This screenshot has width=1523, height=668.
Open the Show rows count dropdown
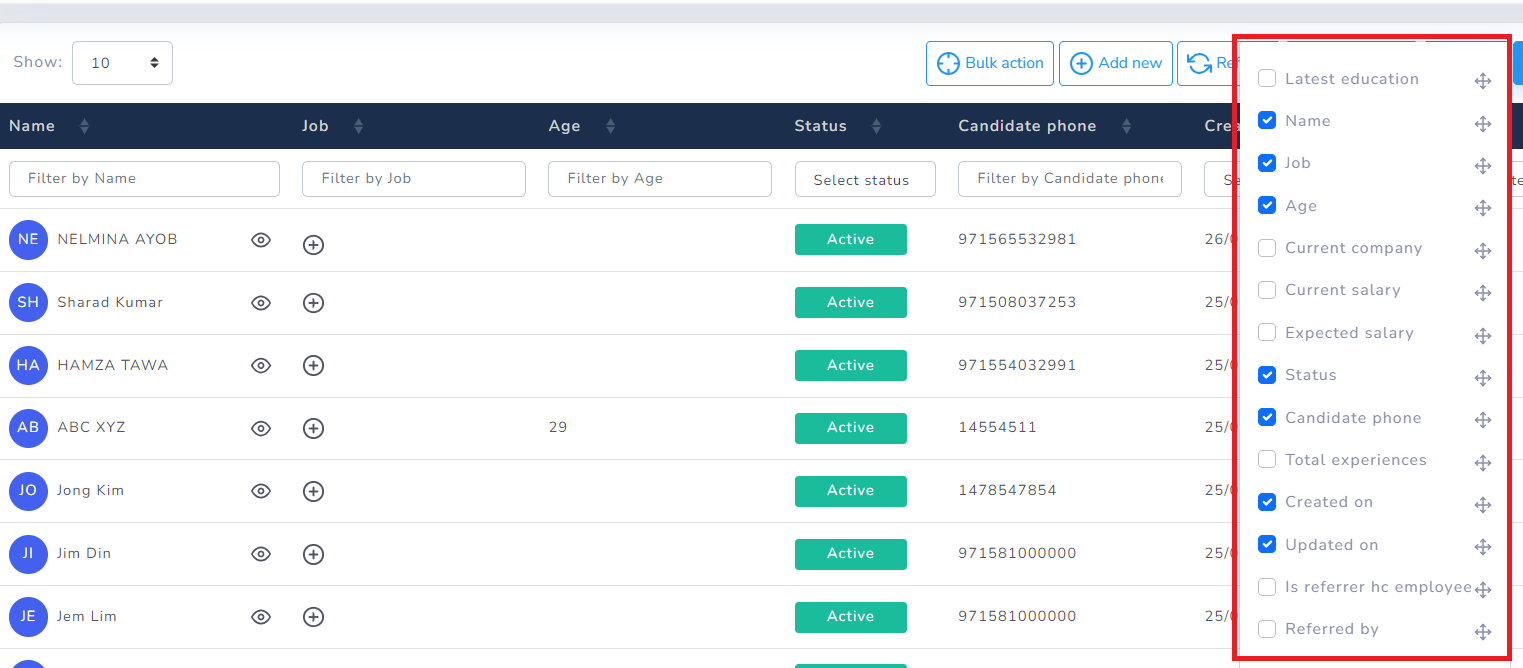tap(122, 61)
